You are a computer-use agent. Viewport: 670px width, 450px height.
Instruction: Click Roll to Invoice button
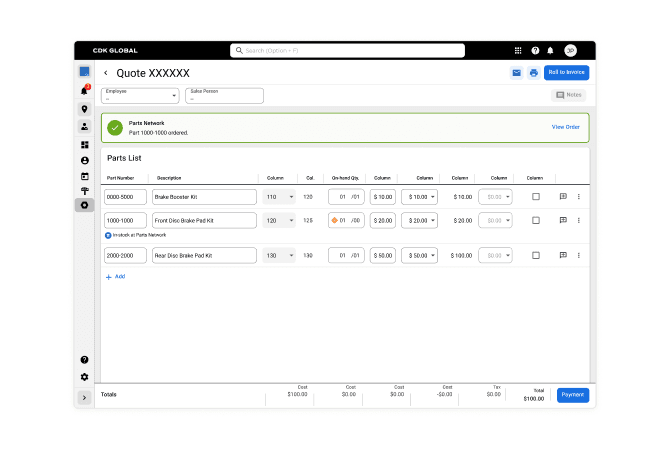(567, 73)
